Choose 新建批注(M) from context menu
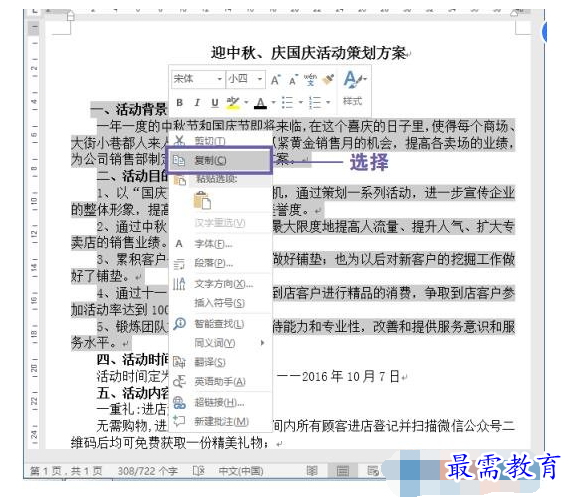The height and width of the screenshot is (498, 569). (x=220, y=422)
